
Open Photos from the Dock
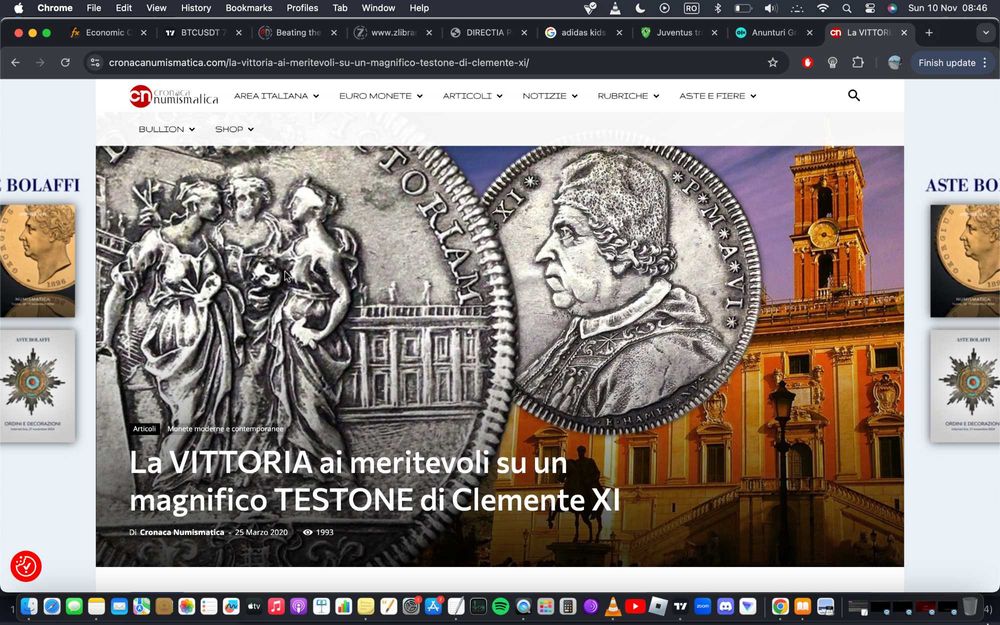186,607
